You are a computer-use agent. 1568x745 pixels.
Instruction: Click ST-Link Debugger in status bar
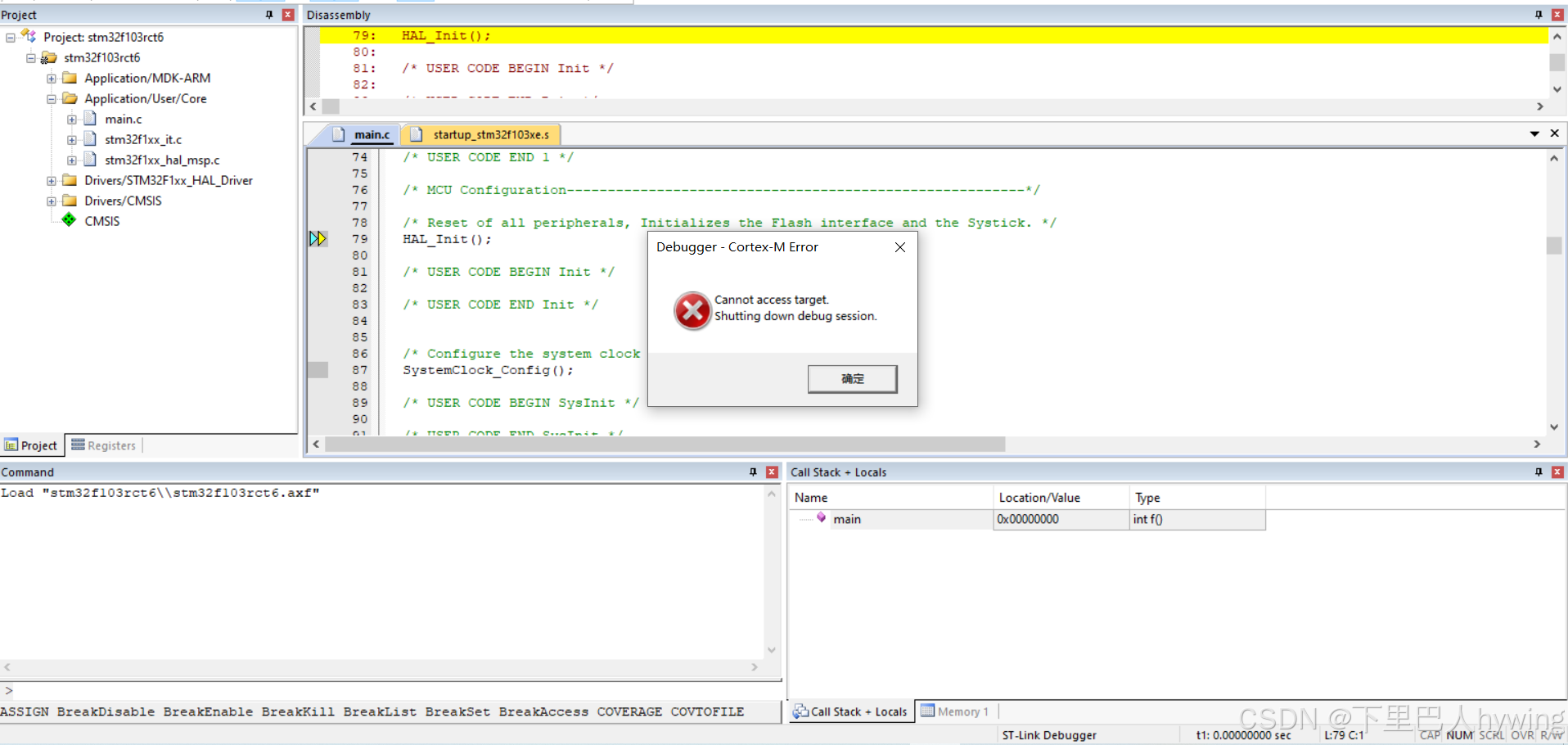click(1049, 735)
